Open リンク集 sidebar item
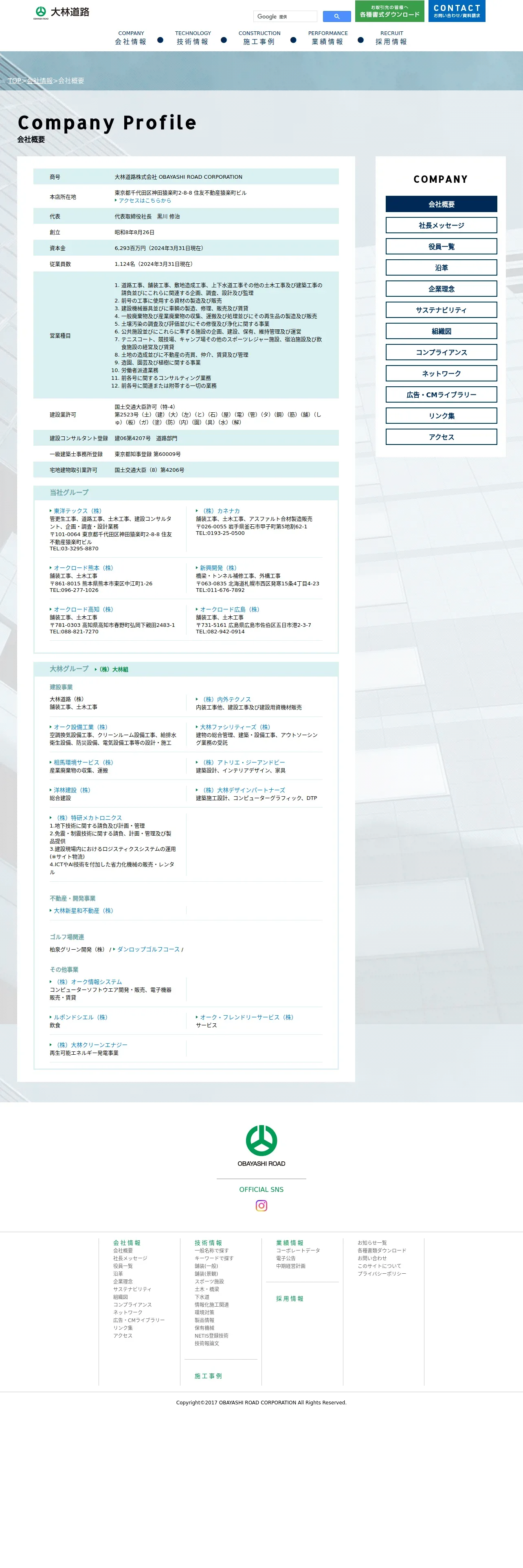 point(442,416)
